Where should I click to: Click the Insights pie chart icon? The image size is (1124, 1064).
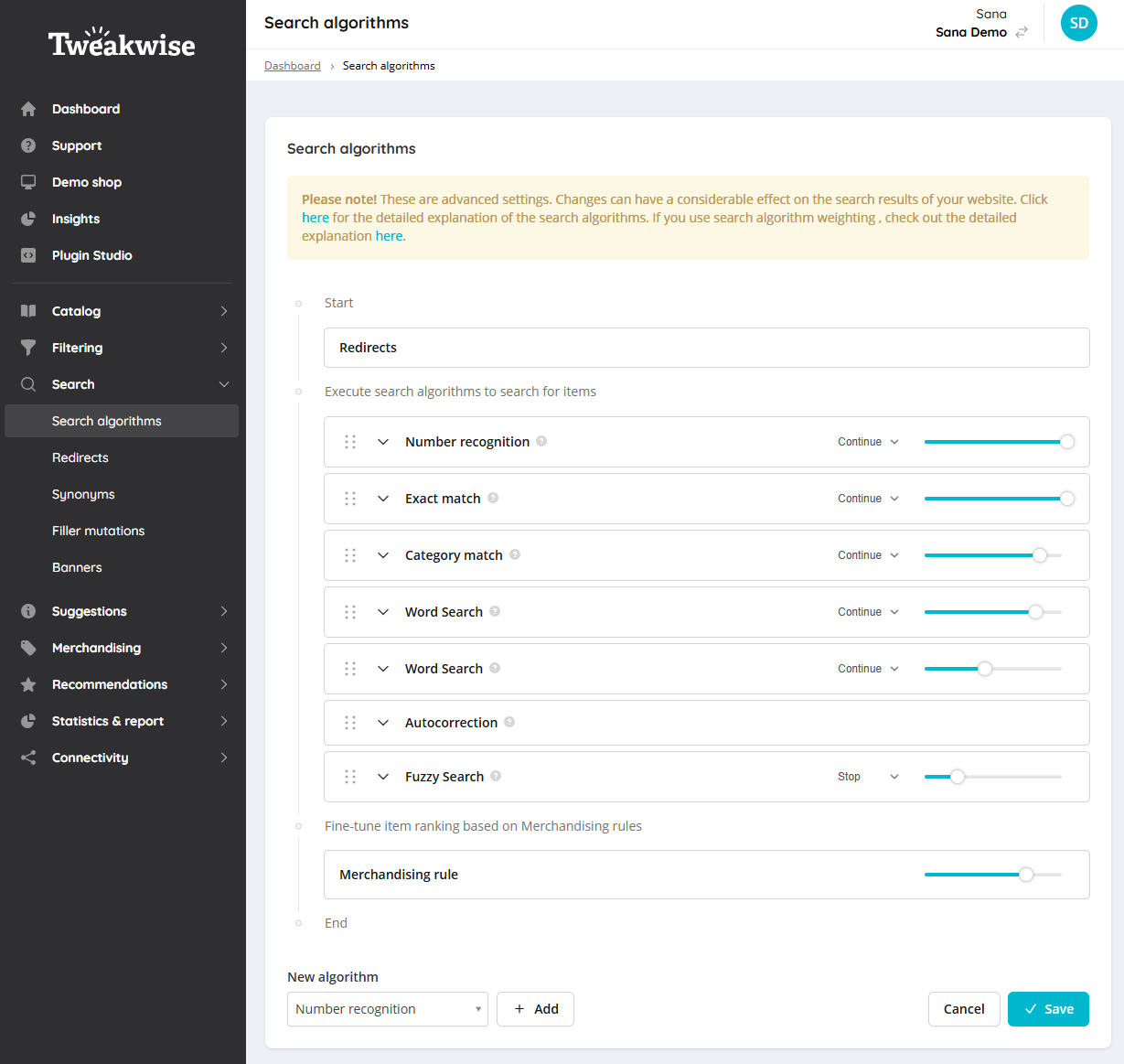28,219
